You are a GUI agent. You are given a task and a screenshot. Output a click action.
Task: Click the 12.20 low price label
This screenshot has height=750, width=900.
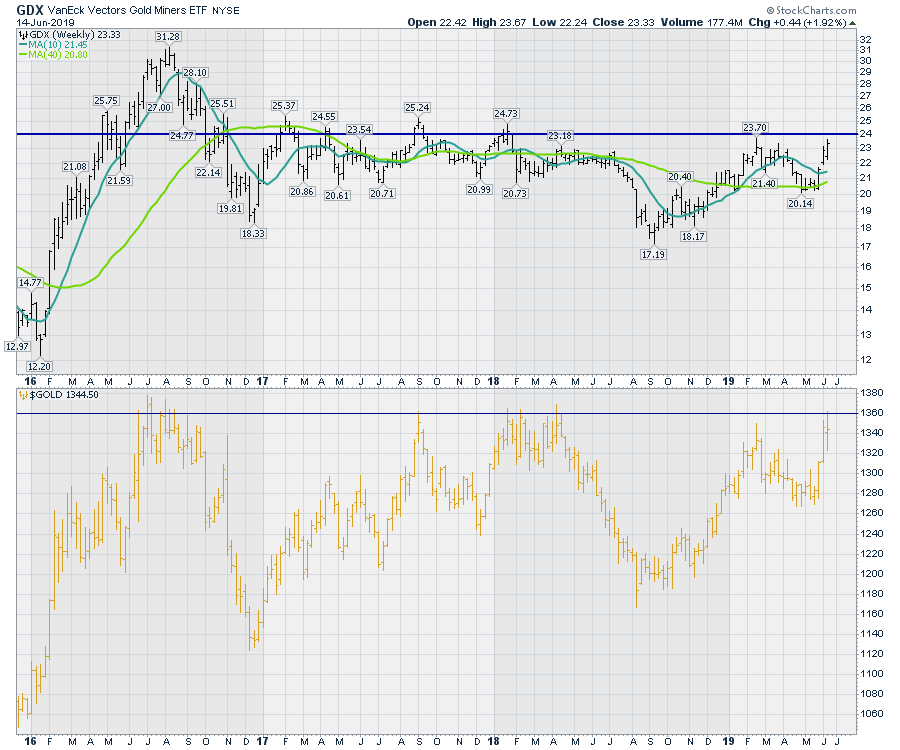tap(41, 366)
